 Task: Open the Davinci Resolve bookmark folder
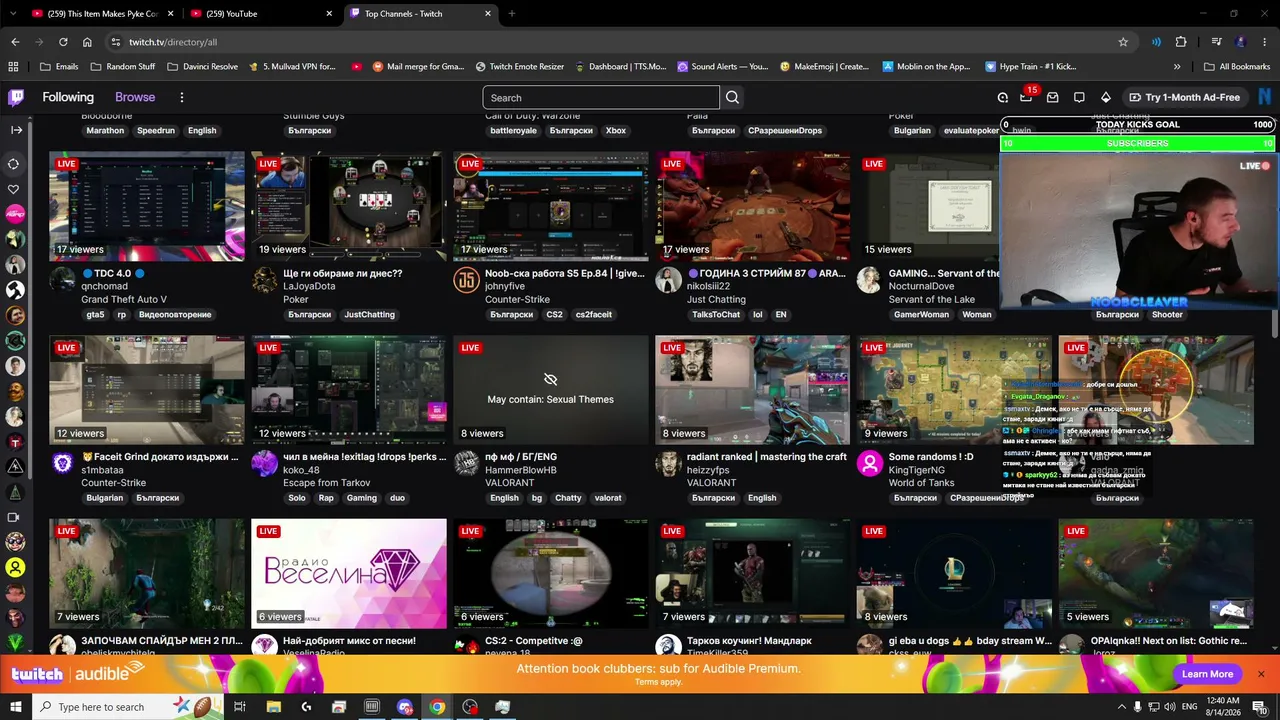pyautogui.click(x=202, y=67)
